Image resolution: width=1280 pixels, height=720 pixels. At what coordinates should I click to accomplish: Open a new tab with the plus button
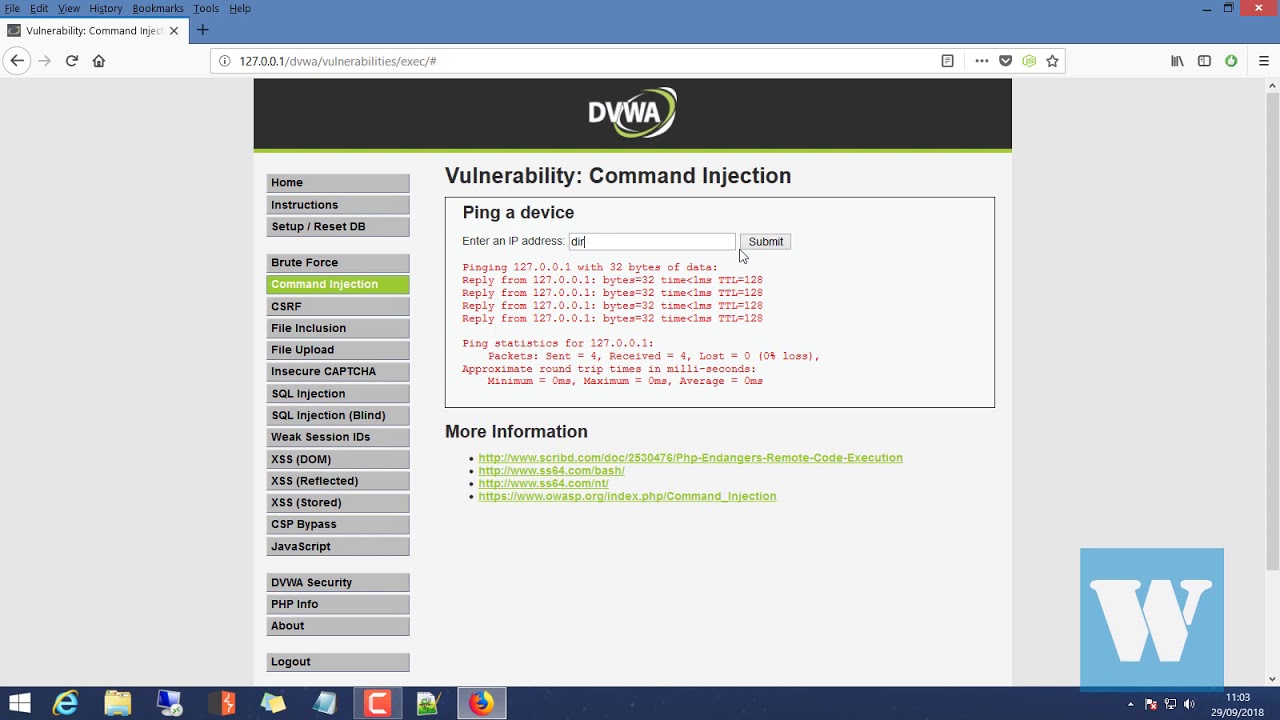202,30
